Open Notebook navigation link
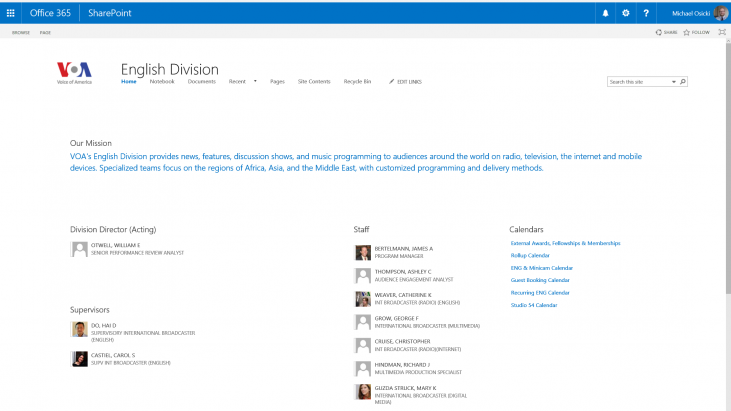This screenshot has width=731, height=411. point(162,82)
